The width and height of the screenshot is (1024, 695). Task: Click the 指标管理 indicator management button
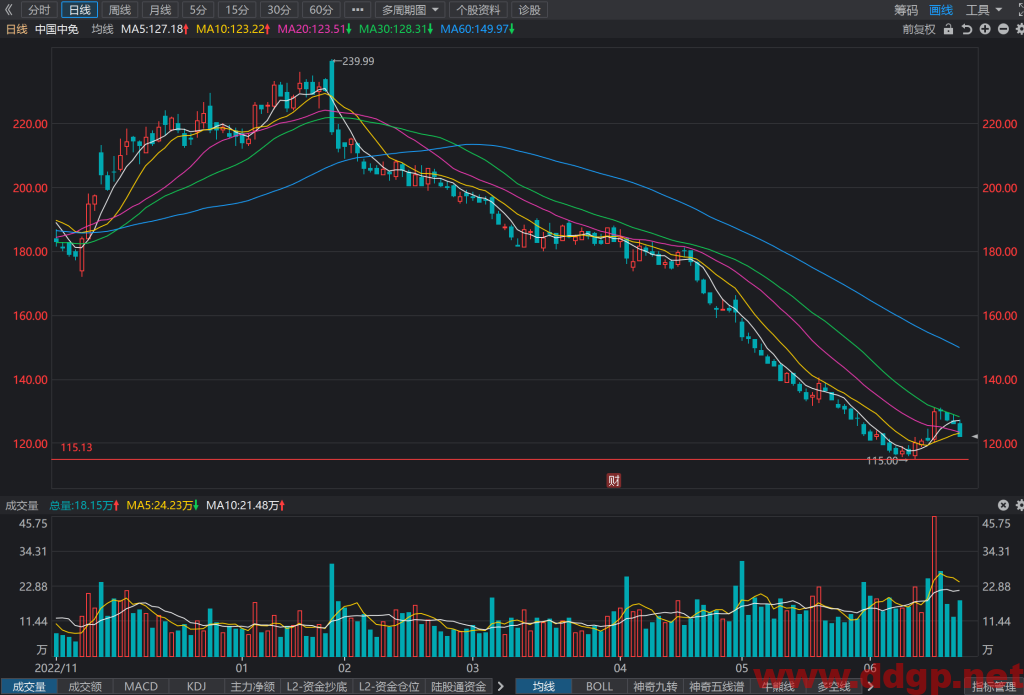993,687
